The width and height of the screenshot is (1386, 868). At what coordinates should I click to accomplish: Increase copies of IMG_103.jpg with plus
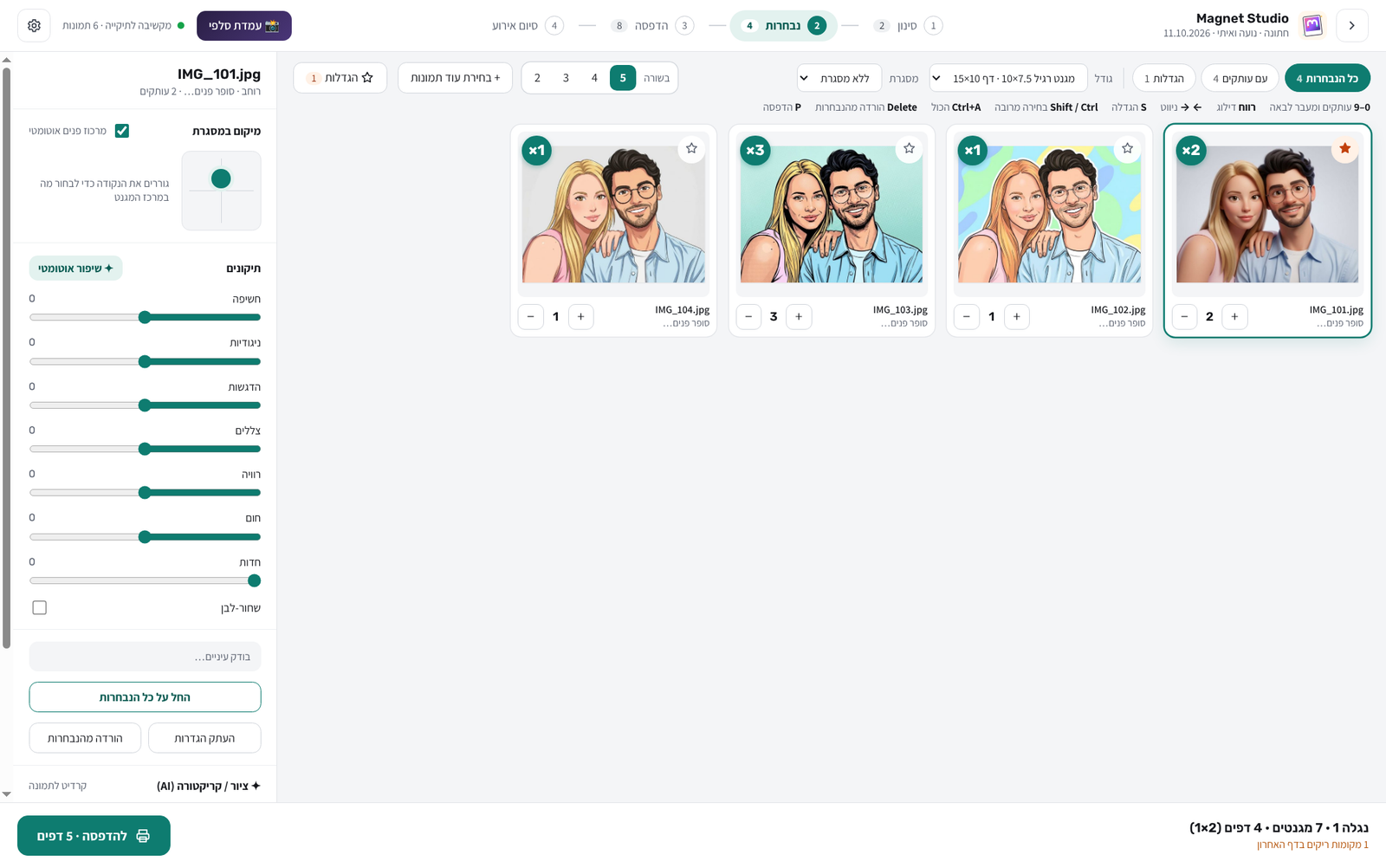coord(799,317)
